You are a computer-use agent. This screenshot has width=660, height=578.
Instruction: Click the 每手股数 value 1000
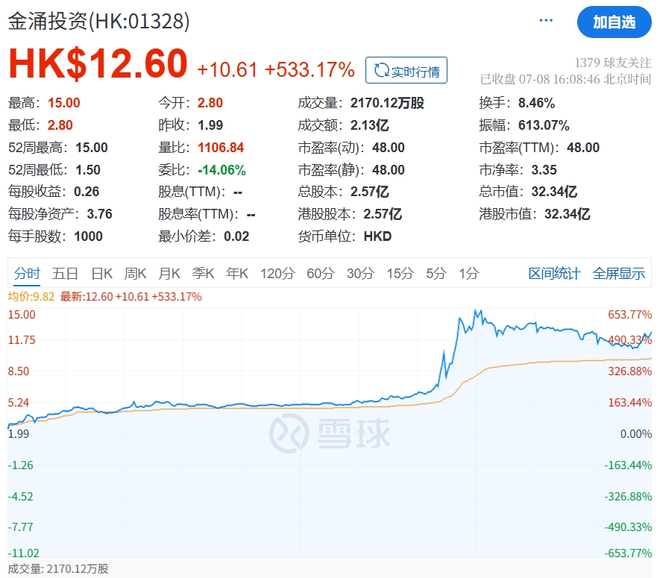tap(88, 236)
